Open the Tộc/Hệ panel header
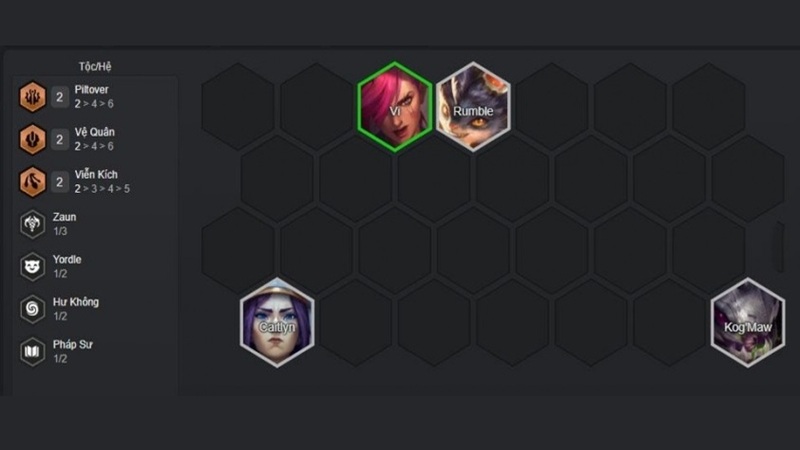The height and width of the screenshot is (450, 800). [95, 66]
